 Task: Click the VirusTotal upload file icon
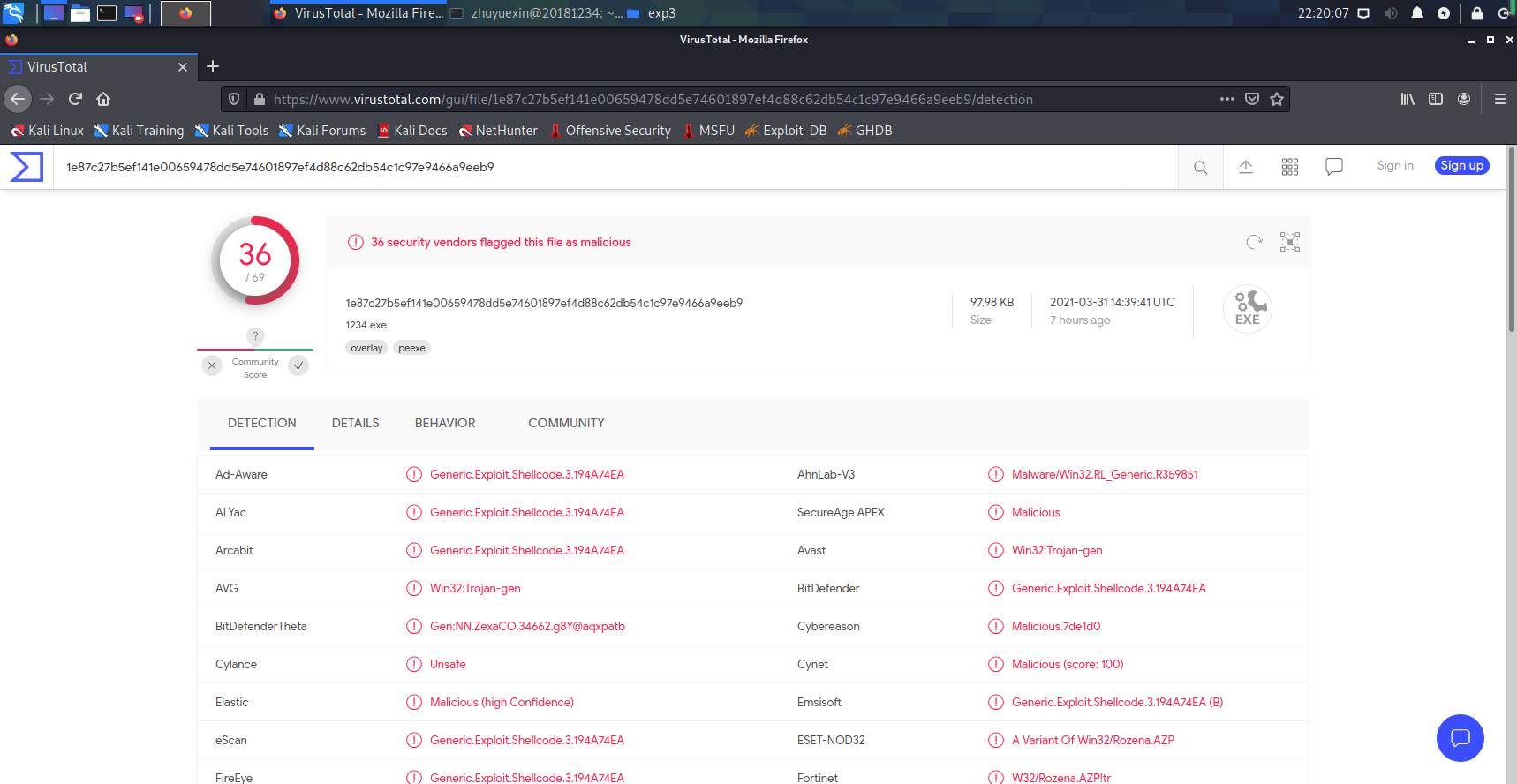(1246, 167)
